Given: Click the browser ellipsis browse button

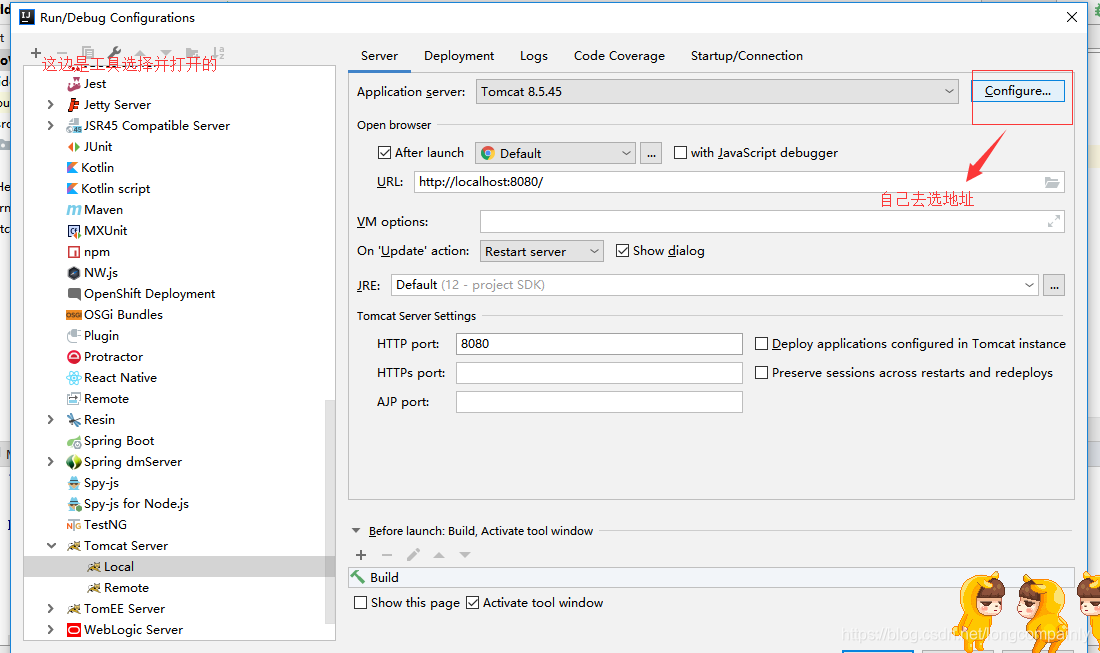Looking at the screenshot, I should click(x=651, y=153).
